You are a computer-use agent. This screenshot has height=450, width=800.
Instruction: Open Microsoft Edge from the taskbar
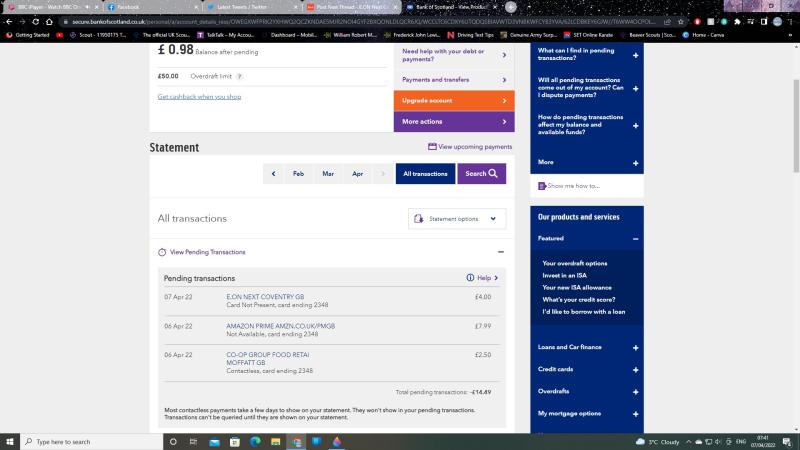[x=255, y=441]
